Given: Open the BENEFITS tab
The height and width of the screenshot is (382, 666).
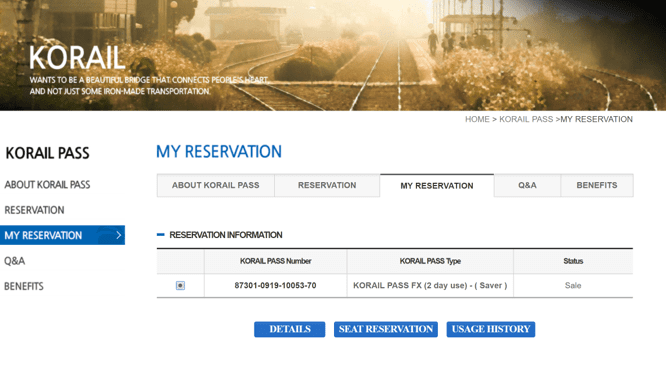Looking at the screenshot, I should click(597, 185).
